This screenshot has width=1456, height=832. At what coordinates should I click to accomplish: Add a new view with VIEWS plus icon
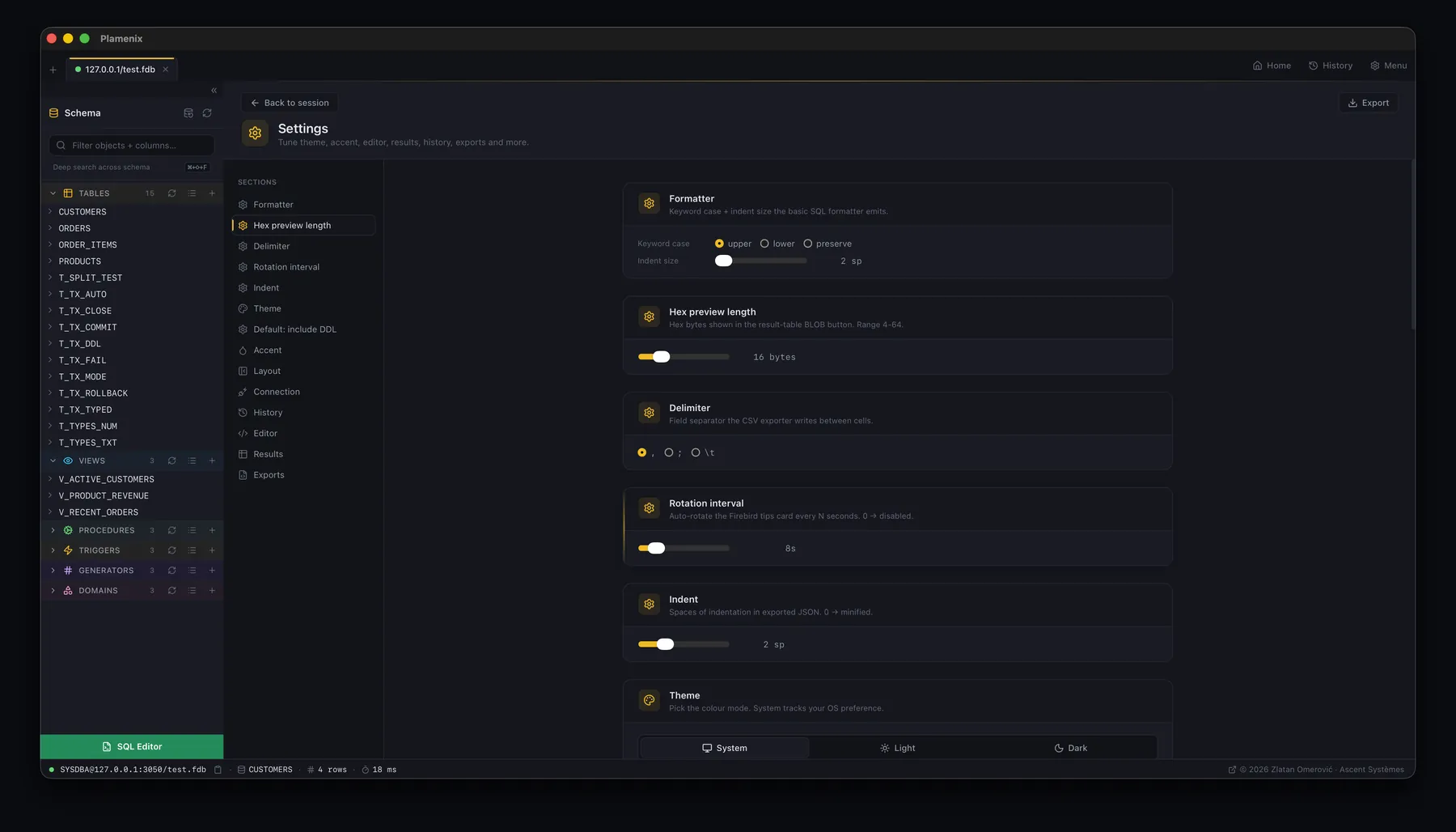212,461
